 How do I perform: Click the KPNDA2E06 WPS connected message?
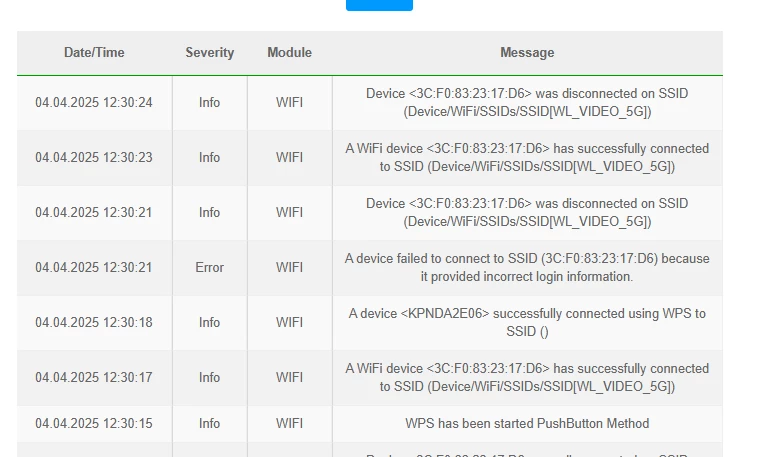point(527,323)
